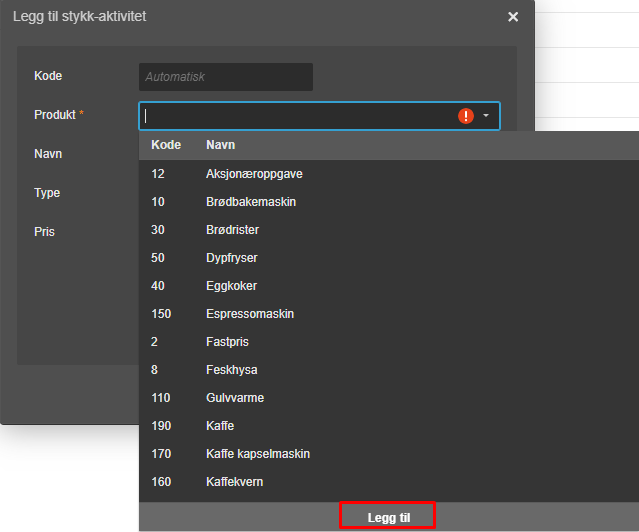Image resolution: width=639 pixels, height=532 pixels.
Task: Click the Kode input field showing Automatisk
Action: [226, 77]
